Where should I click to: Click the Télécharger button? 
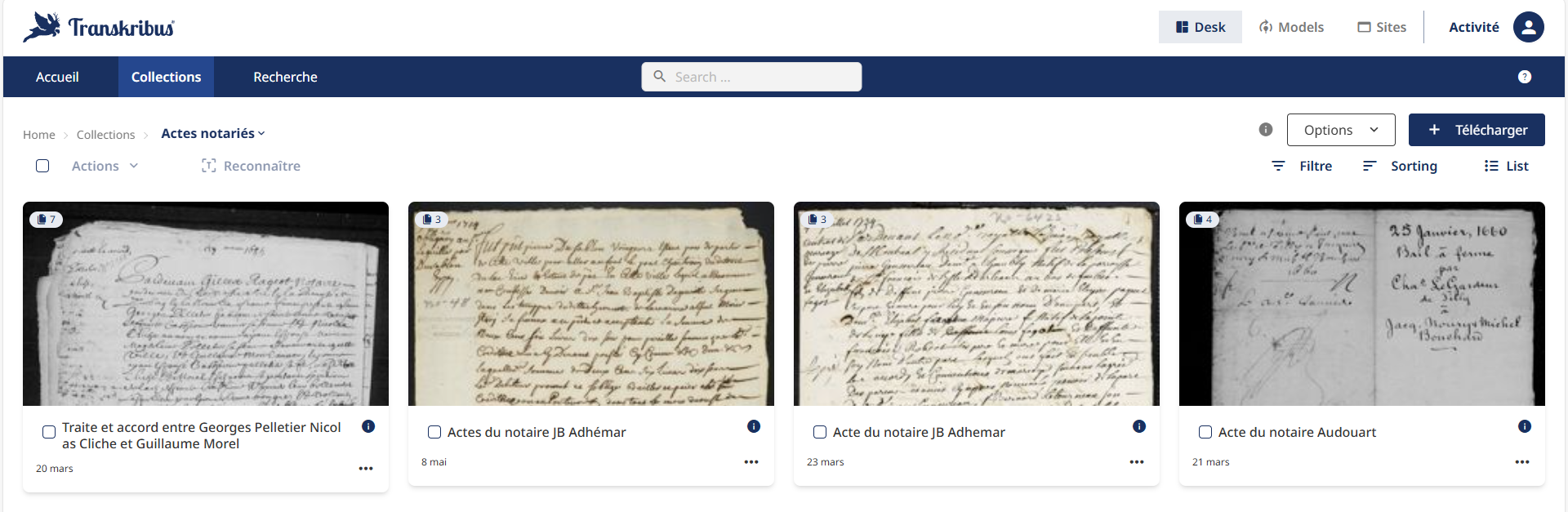coord(1477,130)
